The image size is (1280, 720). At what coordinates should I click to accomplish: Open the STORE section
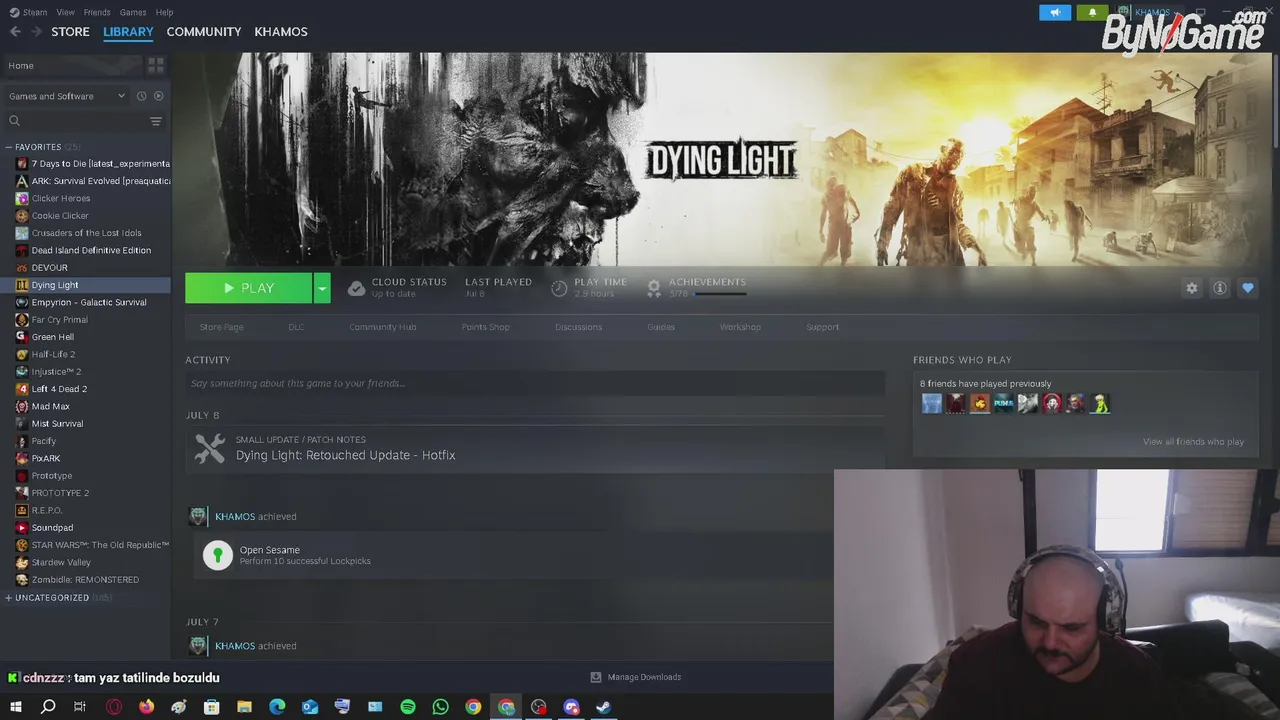[x=70, y=32]
